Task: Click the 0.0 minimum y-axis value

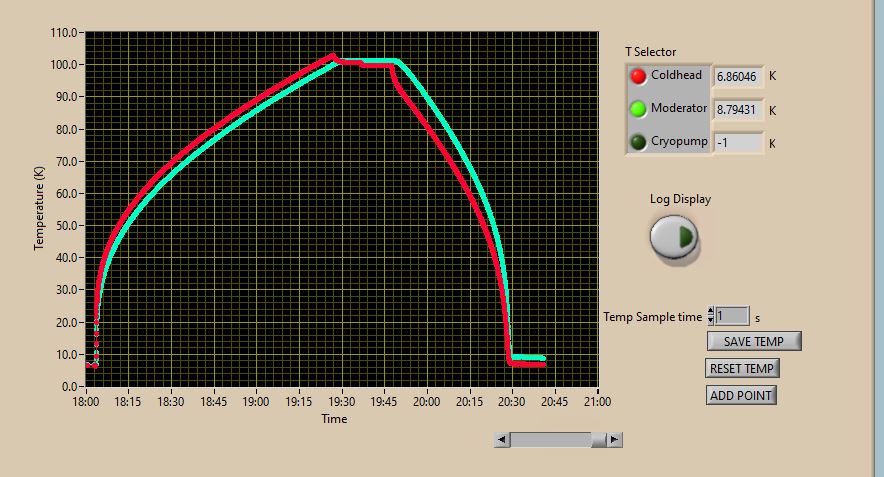Action: point(69,387)
